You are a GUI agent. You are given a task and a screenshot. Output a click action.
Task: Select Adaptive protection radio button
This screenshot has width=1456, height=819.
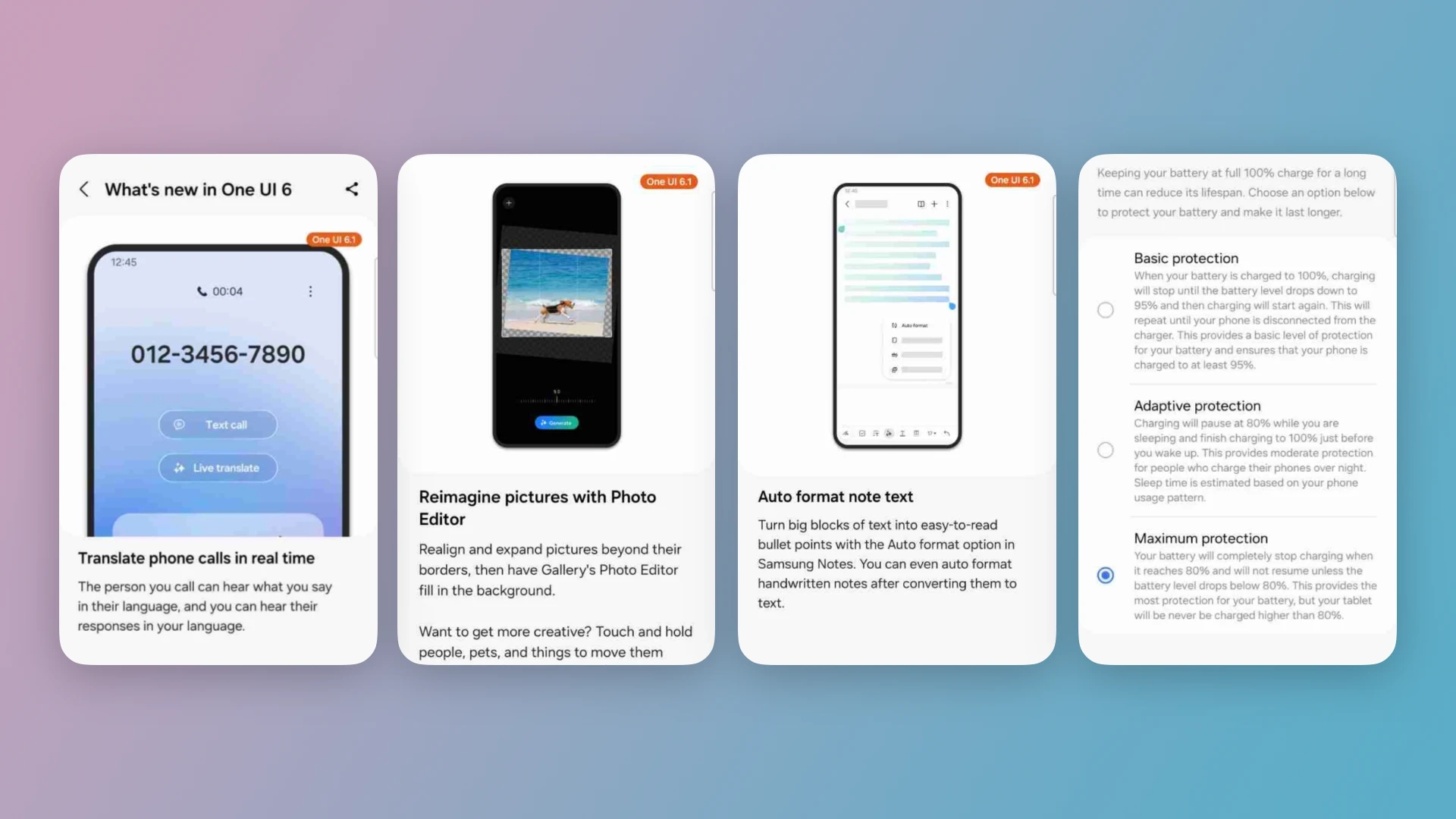1105,450
